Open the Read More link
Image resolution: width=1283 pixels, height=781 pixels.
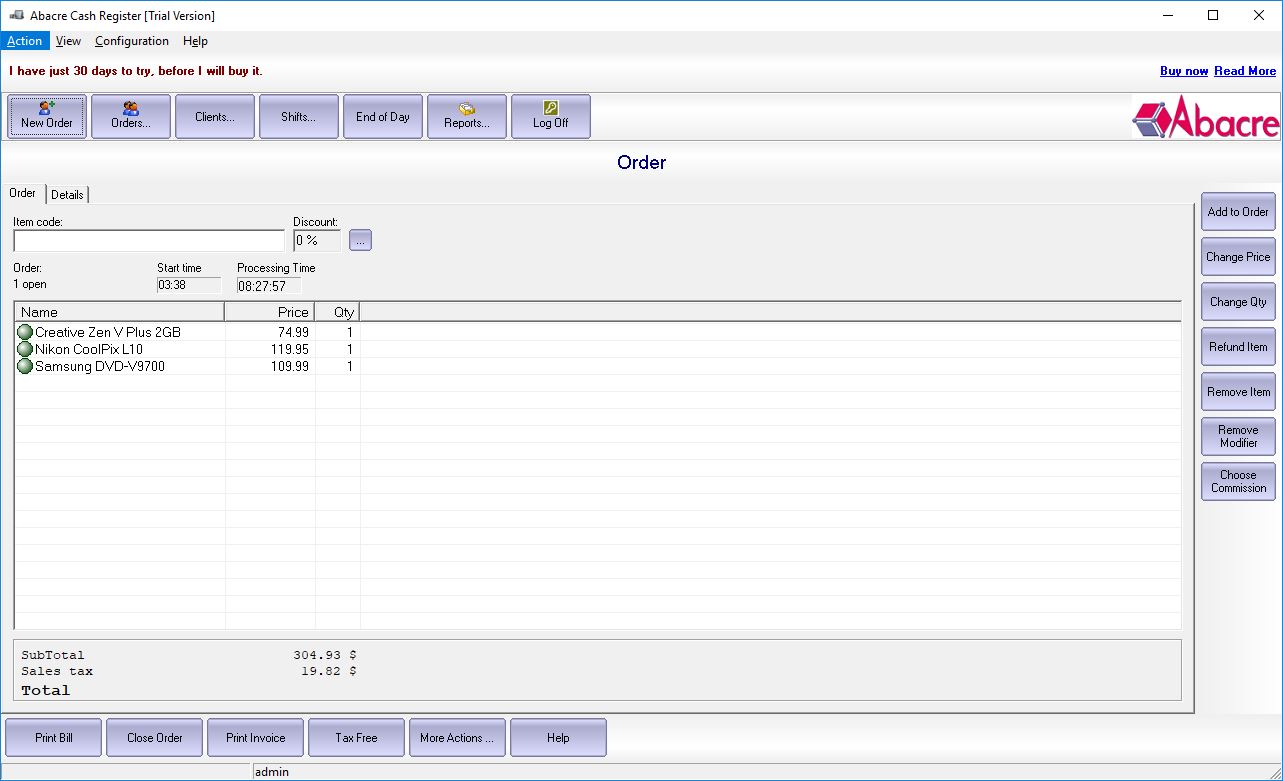[x=1244, y=71]
